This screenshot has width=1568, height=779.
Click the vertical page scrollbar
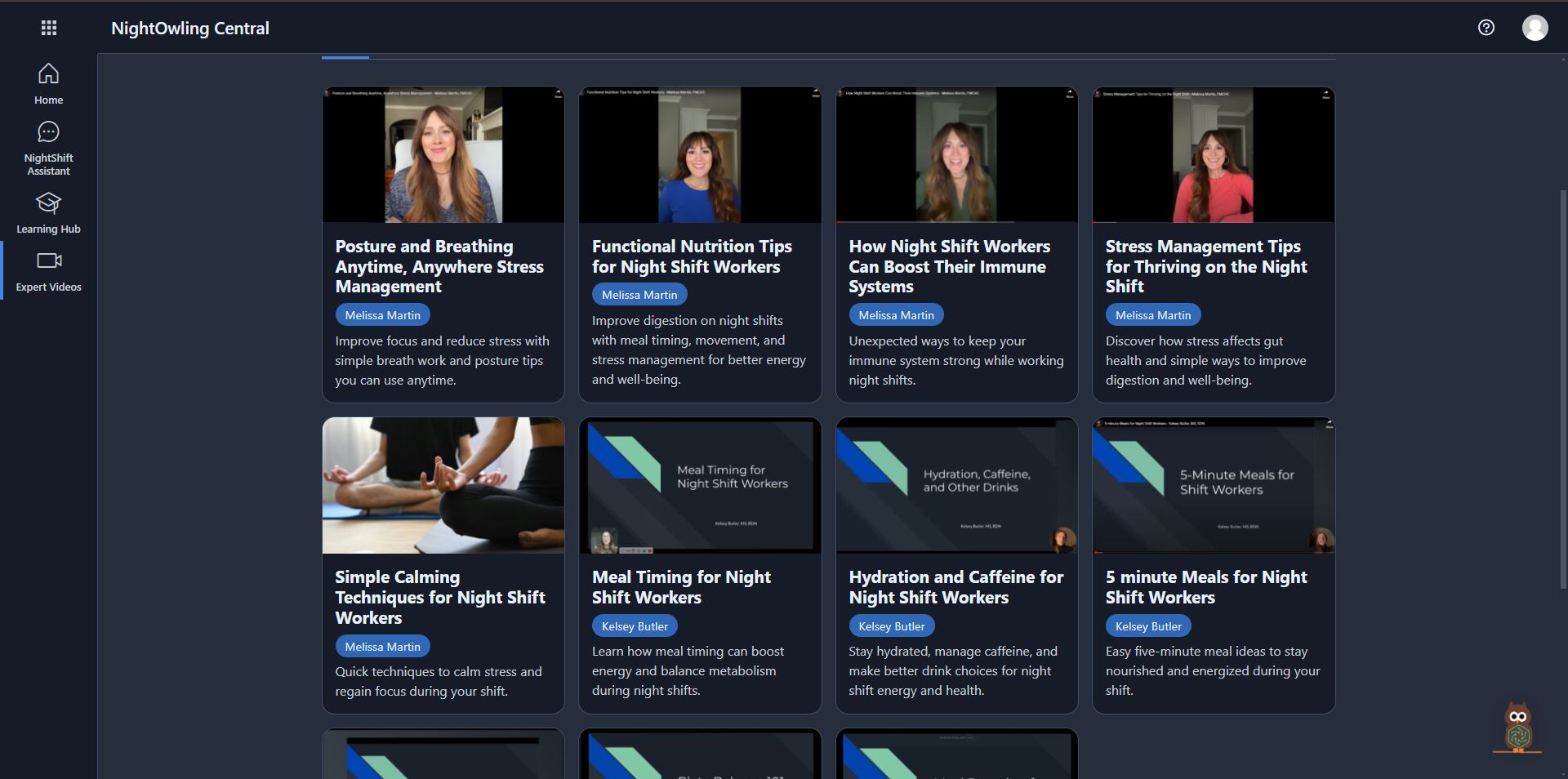(x=1563, y=389)
